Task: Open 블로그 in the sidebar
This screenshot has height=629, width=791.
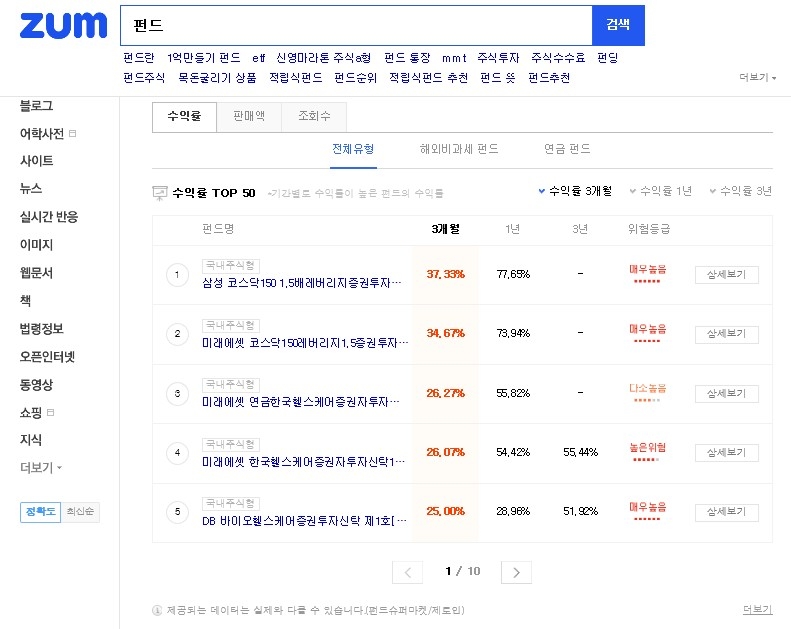Action: coord(36,106)
